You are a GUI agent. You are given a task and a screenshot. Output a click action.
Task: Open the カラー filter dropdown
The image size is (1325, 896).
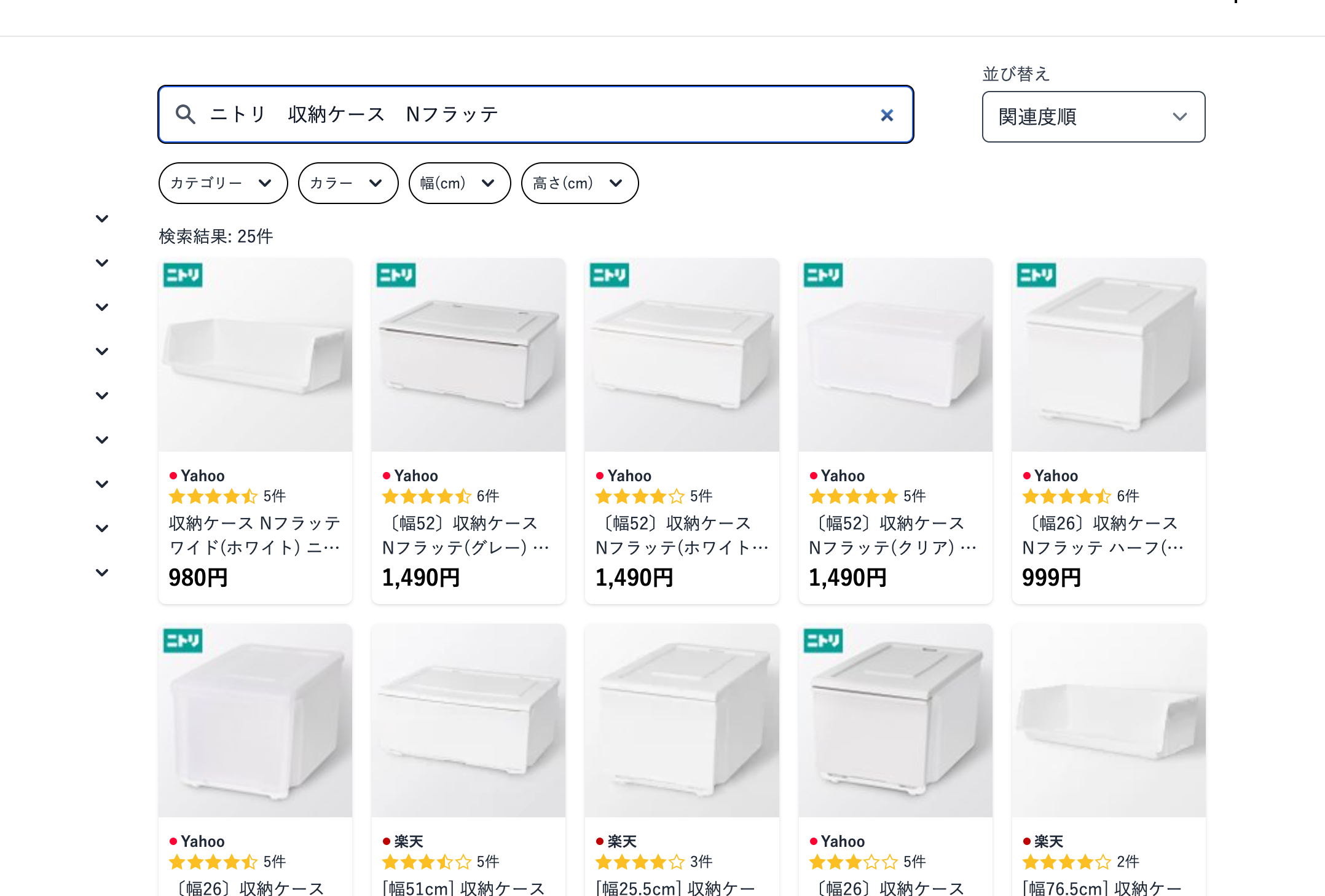point(348,183)
